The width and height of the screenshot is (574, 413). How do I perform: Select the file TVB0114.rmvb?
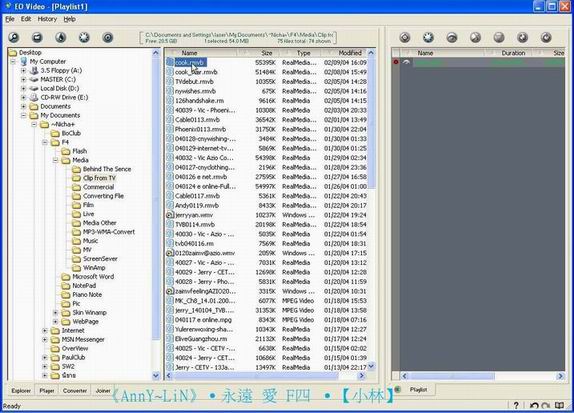coord(195,224)
